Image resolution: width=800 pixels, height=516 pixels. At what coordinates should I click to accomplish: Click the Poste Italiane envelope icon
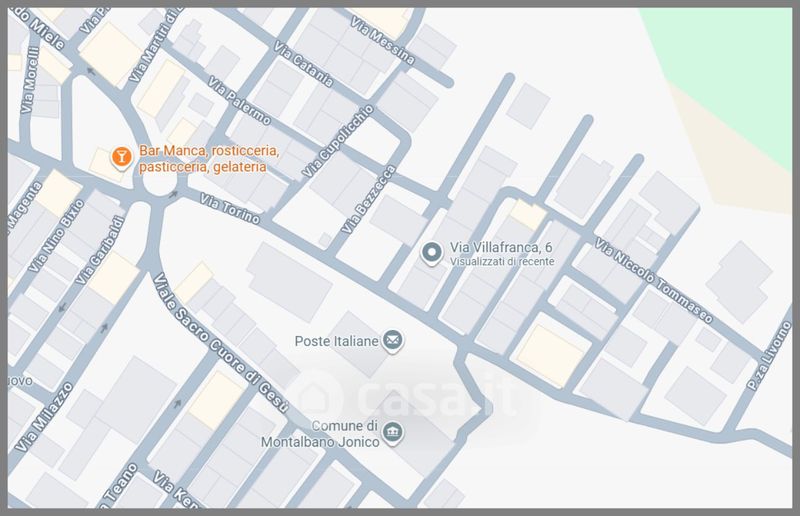(x=395, y=341)
